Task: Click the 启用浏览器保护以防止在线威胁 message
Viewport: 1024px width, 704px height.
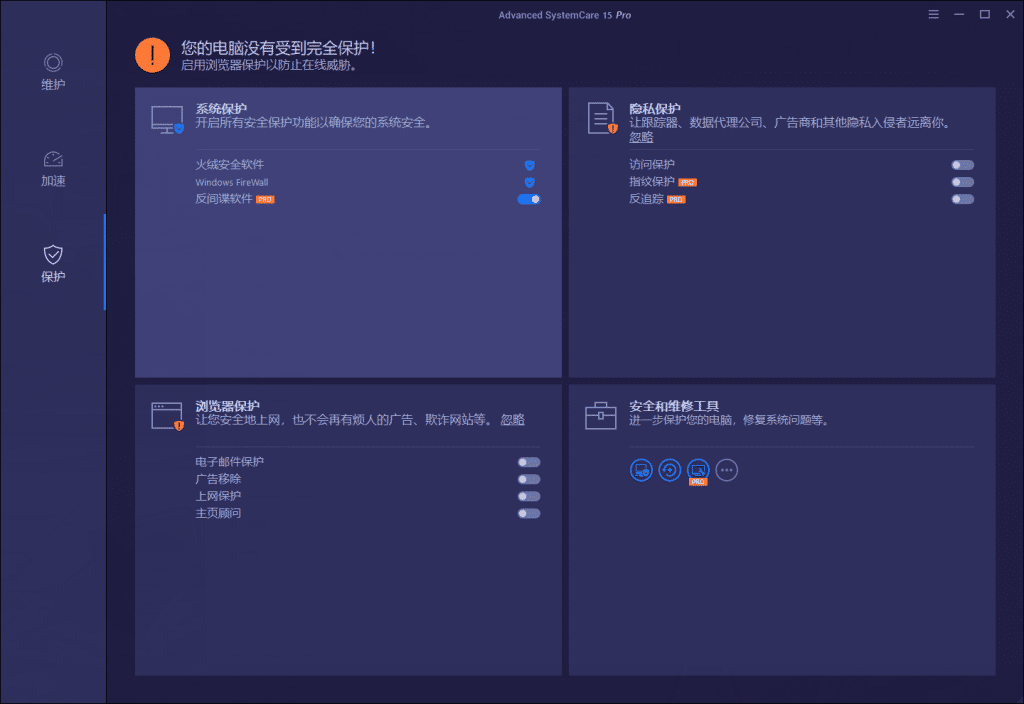Action: click(x=270, y=65)
